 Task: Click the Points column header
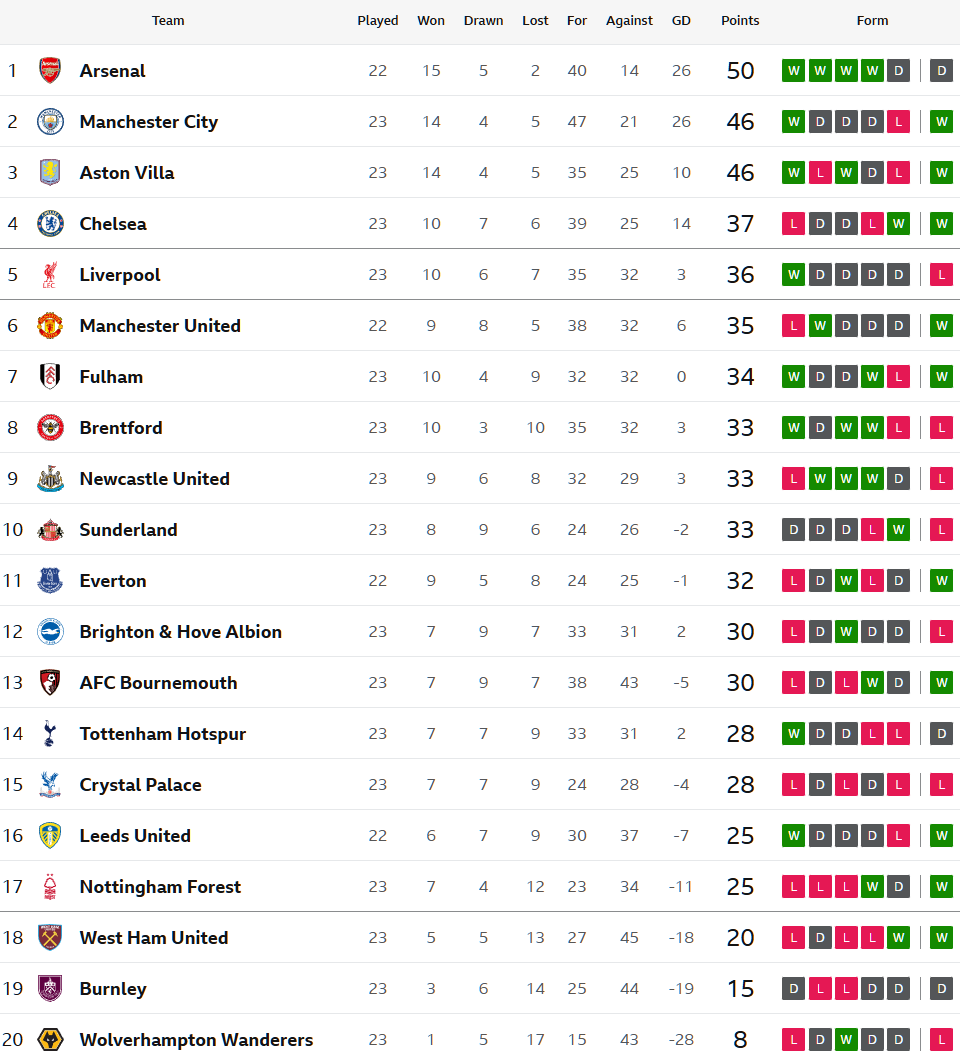point(740,20)
